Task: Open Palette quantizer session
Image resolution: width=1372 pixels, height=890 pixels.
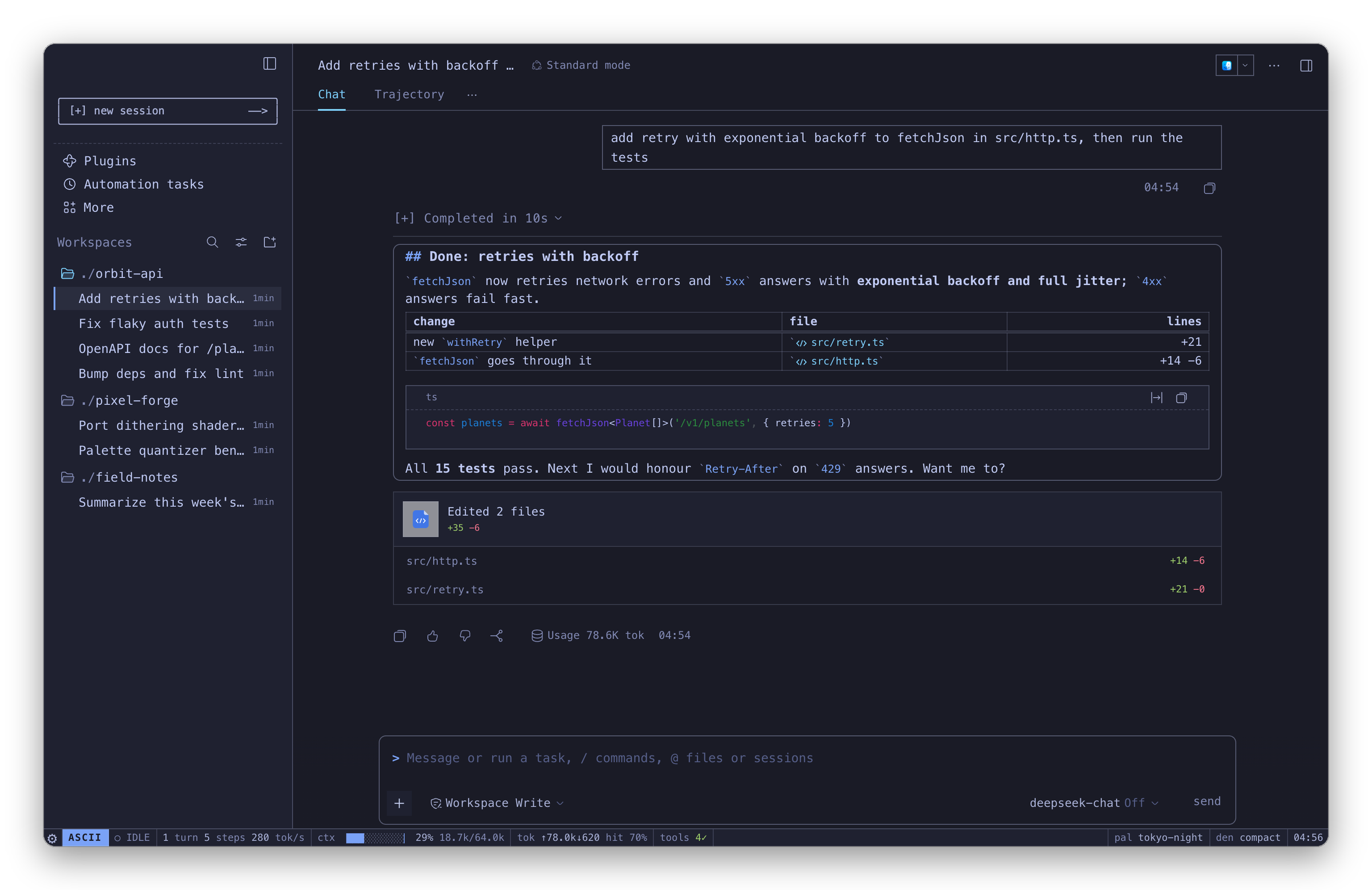Action: (167, 451)
